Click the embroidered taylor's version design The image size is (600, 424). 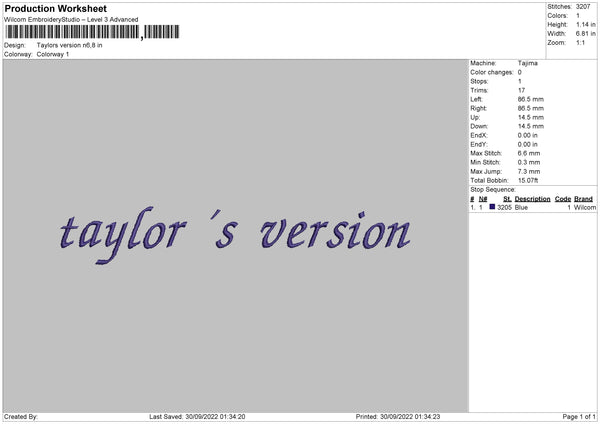point(235,235)
